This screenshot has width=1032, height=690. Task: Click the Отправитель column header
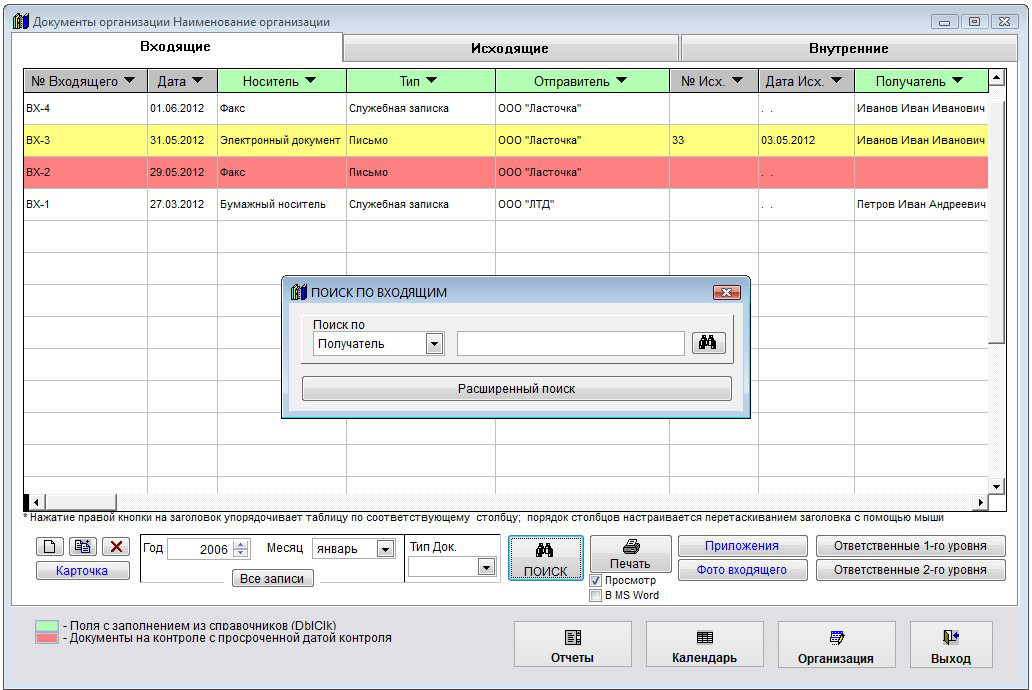pyautogui.click(x=582, y=81)
